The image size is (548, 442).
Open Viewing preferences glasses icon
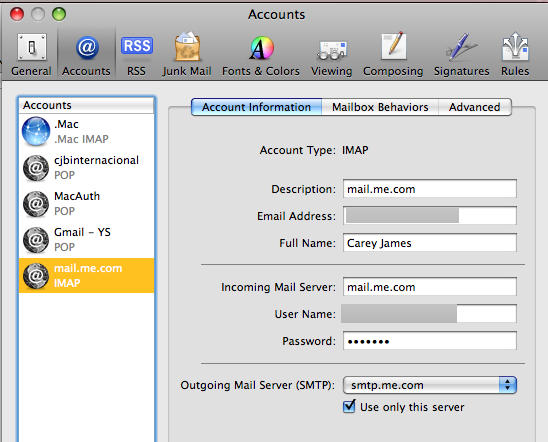pos(331,51)
